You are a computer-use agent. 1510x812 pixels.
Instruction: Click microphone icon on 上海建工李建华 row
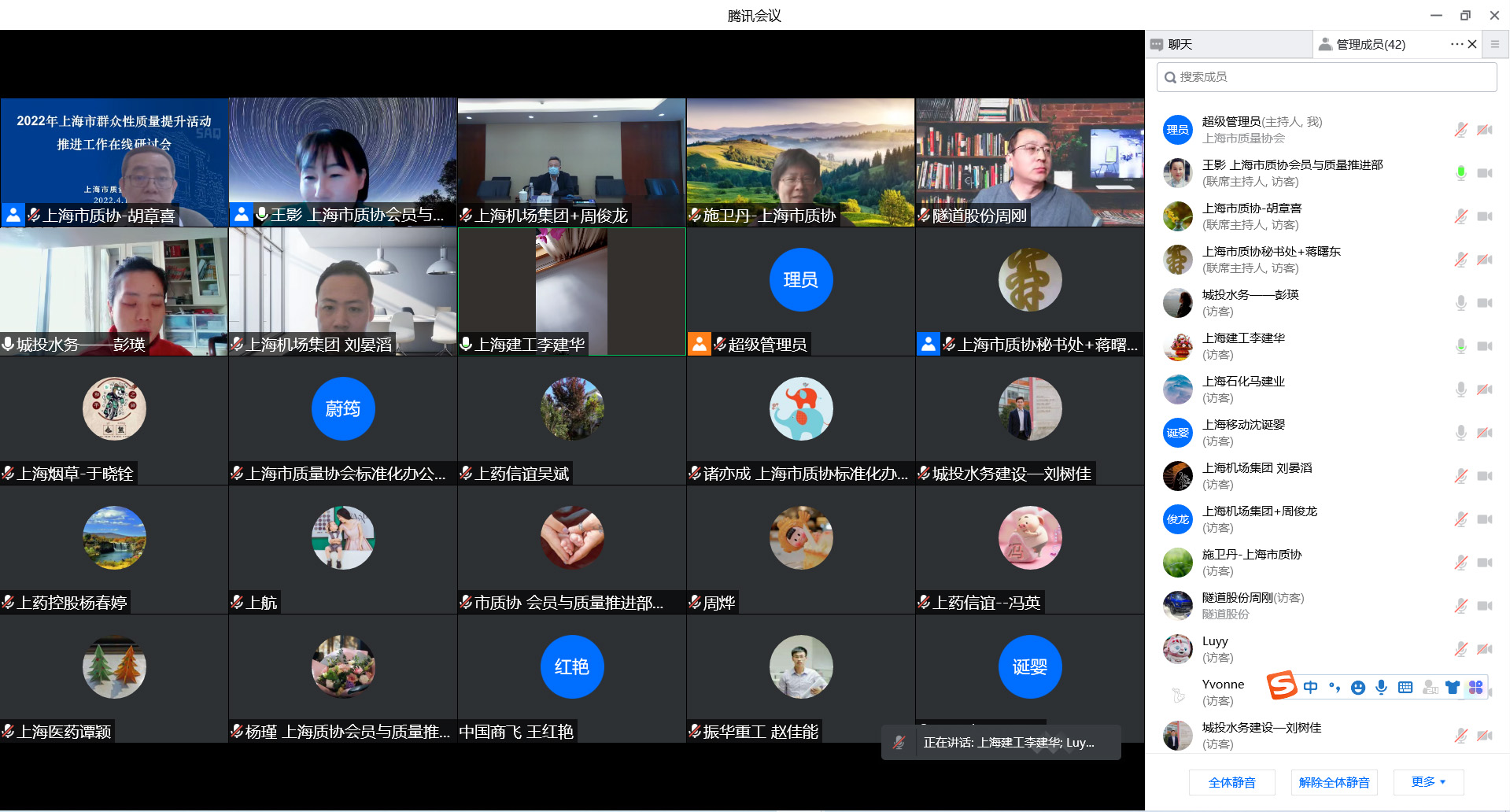[1461, 346]
